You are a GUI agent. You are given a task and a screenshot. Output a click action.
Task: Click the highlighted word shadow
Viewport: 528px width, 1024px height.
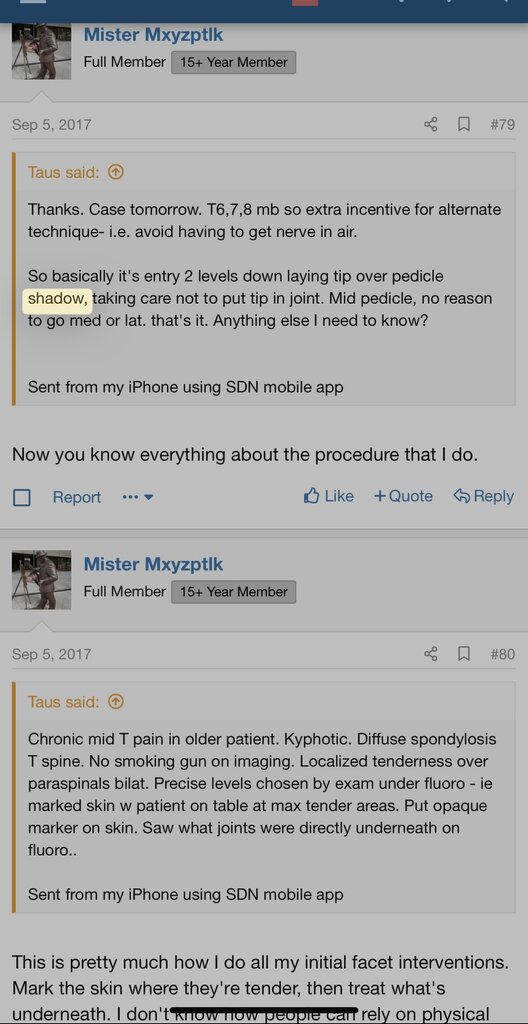click(x=58, y=299)
